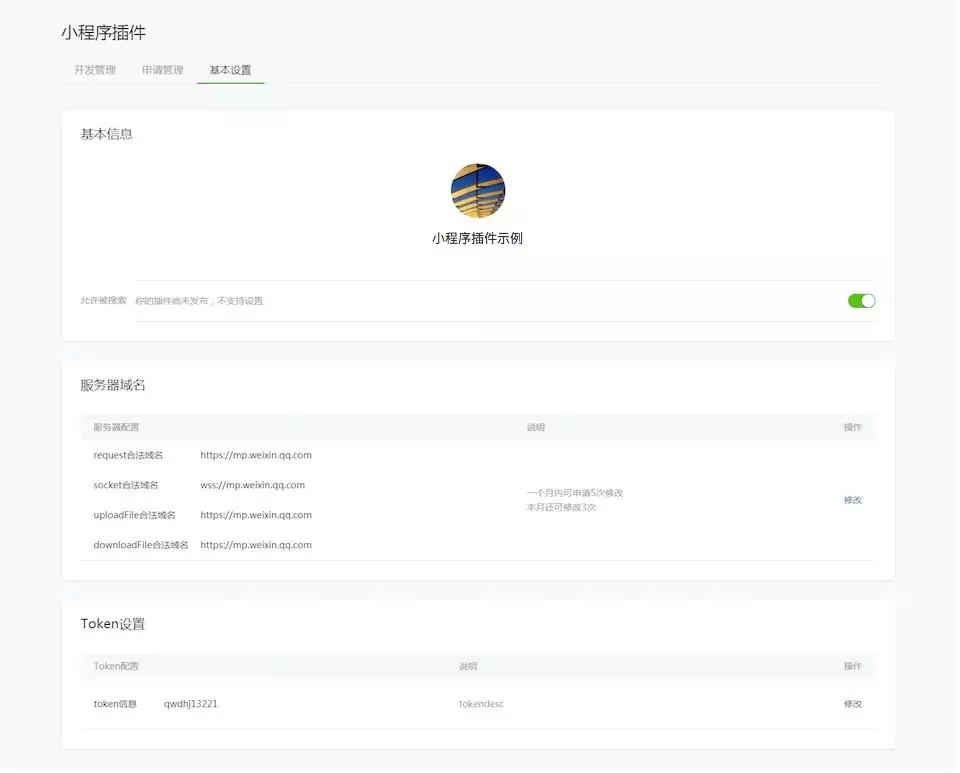The width and height of the screenshot is (960, 773).
Task: Click the 基本信息 section heading
Action: coord(107,134)
